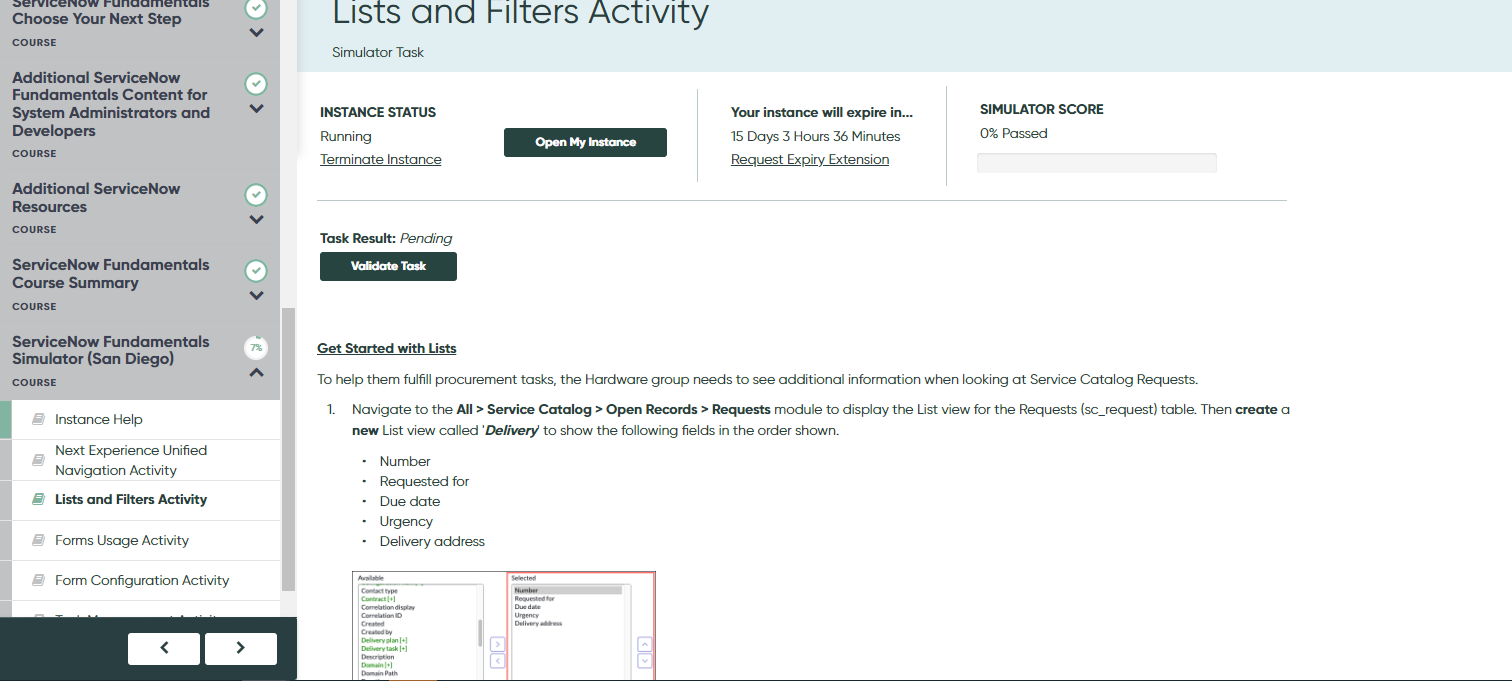Click the 'Lists and Filters Activity' page title

tap(521, 13)
